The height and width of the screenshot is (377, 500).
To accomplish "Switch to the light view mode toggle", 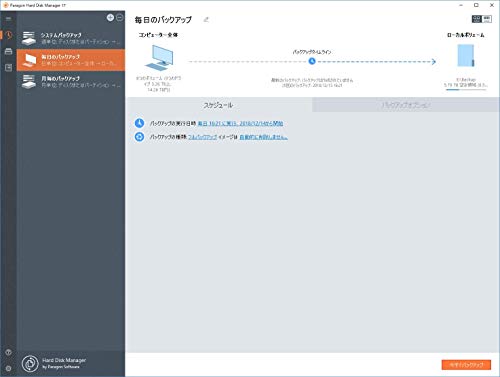I will point(487,19).
